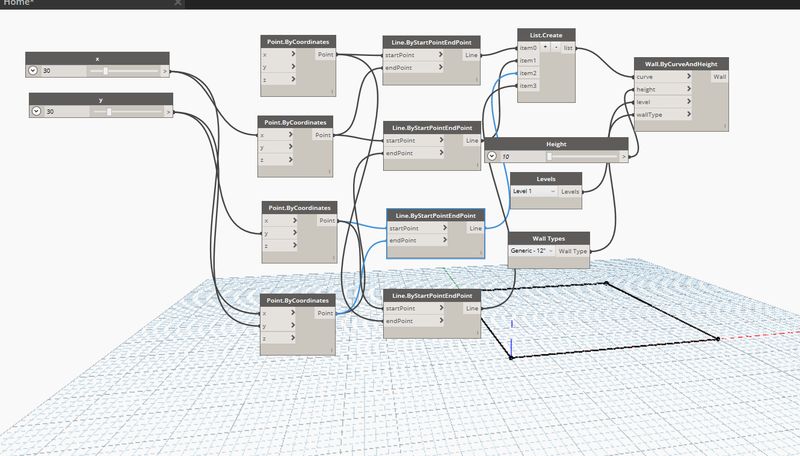Click the Height slider track
This screenshot has width=800, height=456.
point(582,157)
